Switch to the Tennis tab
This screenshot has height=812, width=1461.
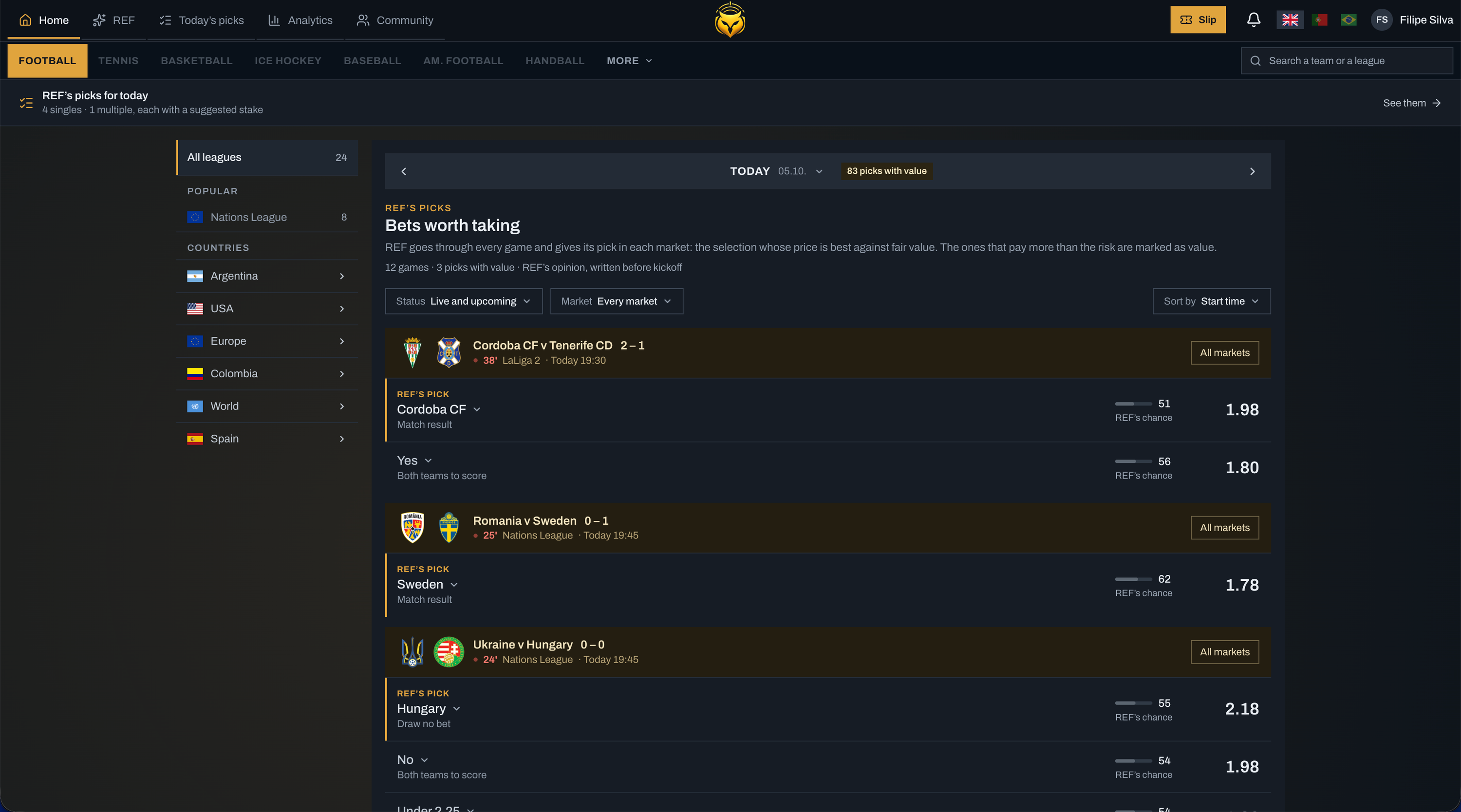(x=118, y=61)
